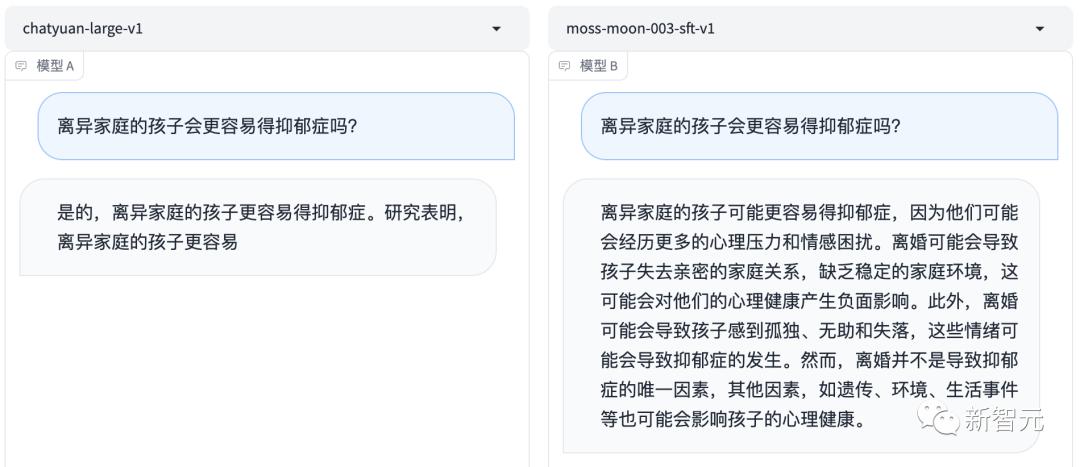Open the moss-moon-003-sft-v1 model selector field
Viewport: 1080px width, 467px height.
[x=790, y=29]
